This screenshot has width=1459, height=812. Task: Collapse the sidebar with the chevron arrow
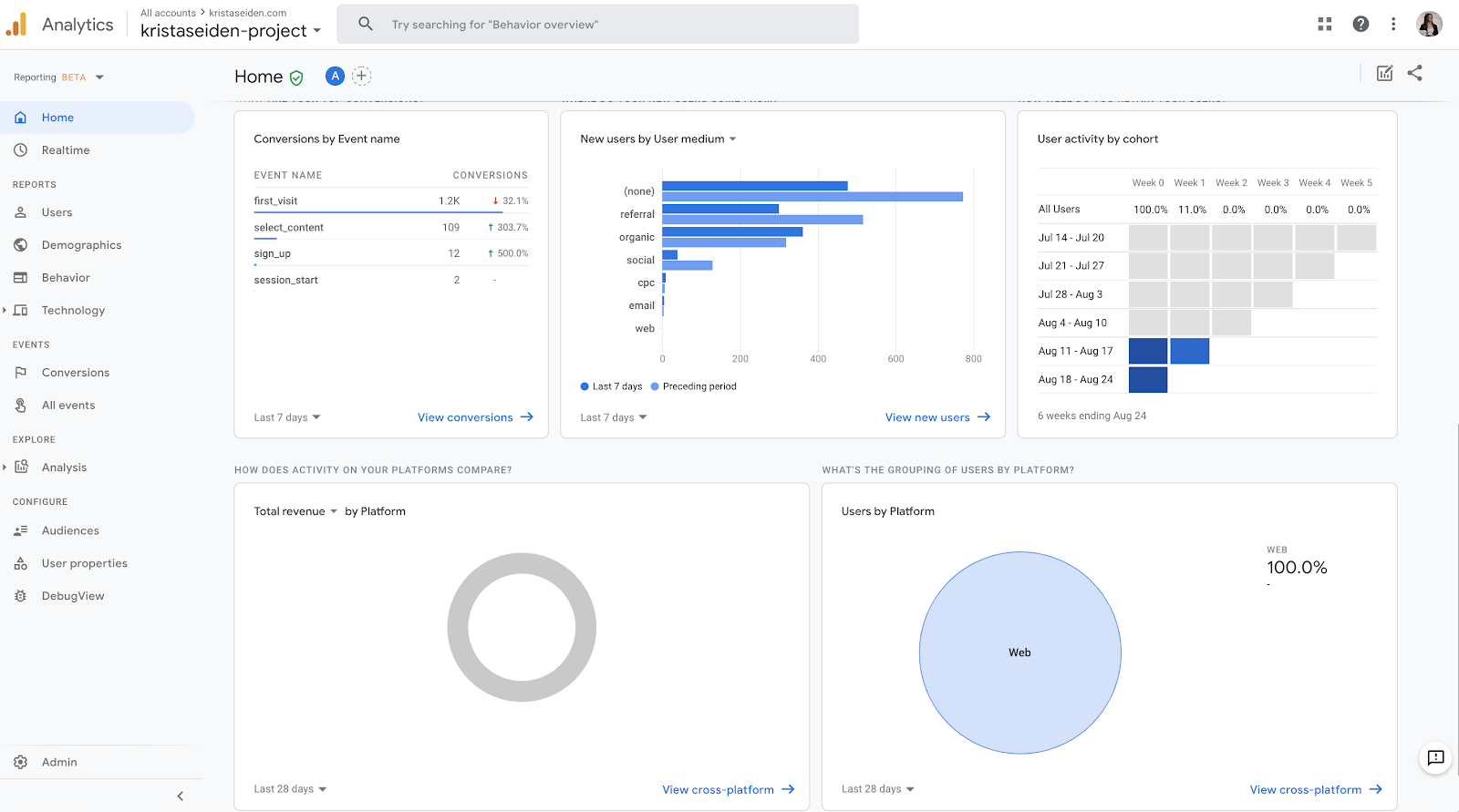[180, 796]
